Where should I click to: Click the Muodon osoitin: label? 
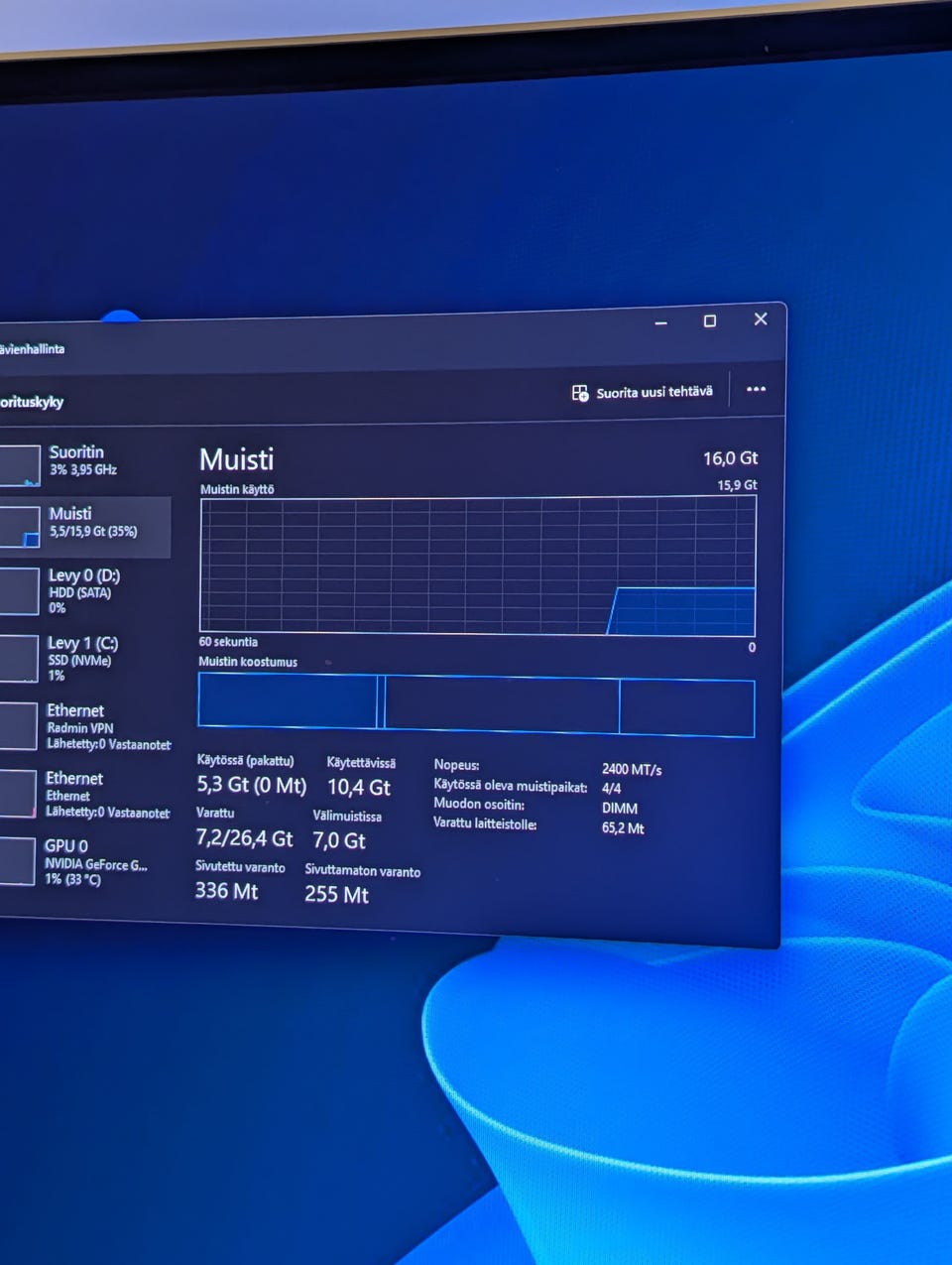point(479,805)
